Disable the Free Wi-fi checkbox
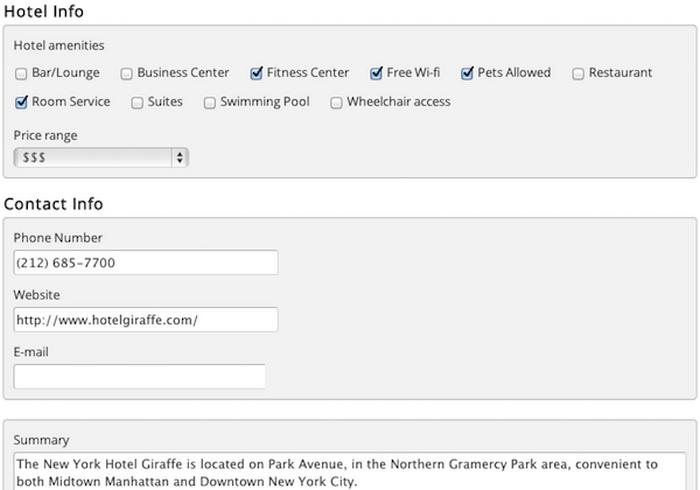 pos(377,73)
